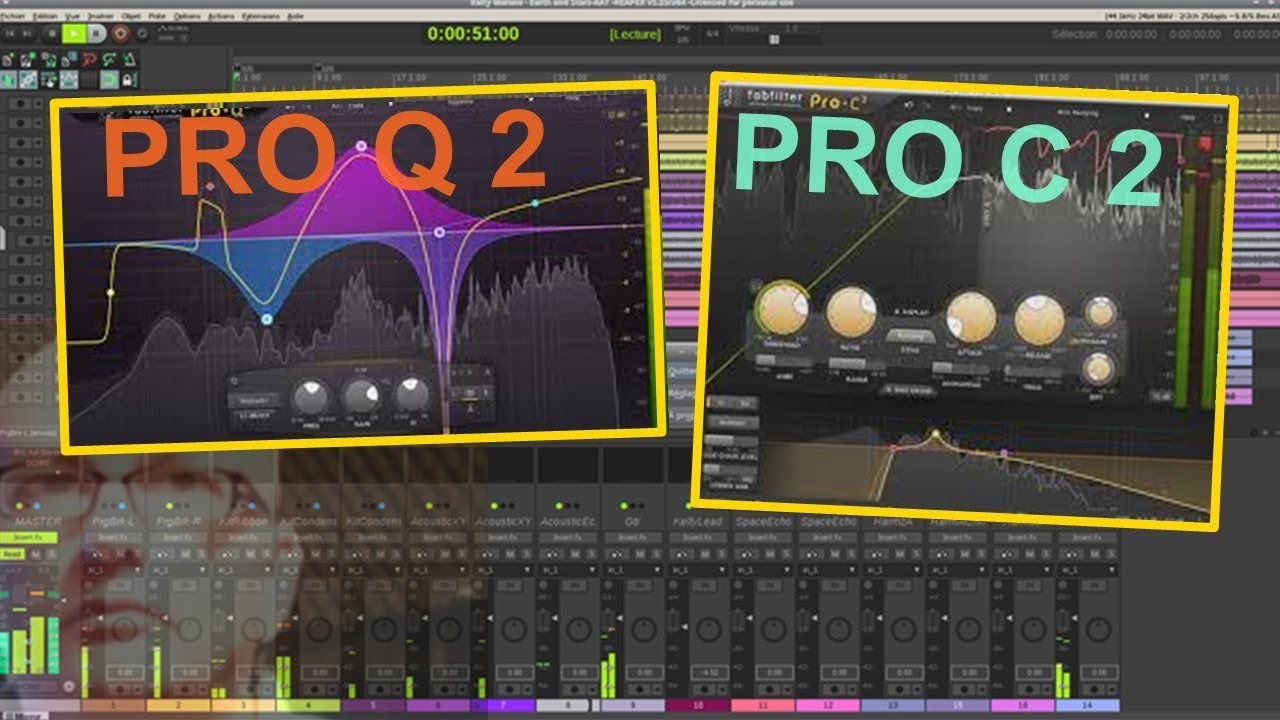
Task: Click the volume value box on track 10
Action: tap(710, 673)
